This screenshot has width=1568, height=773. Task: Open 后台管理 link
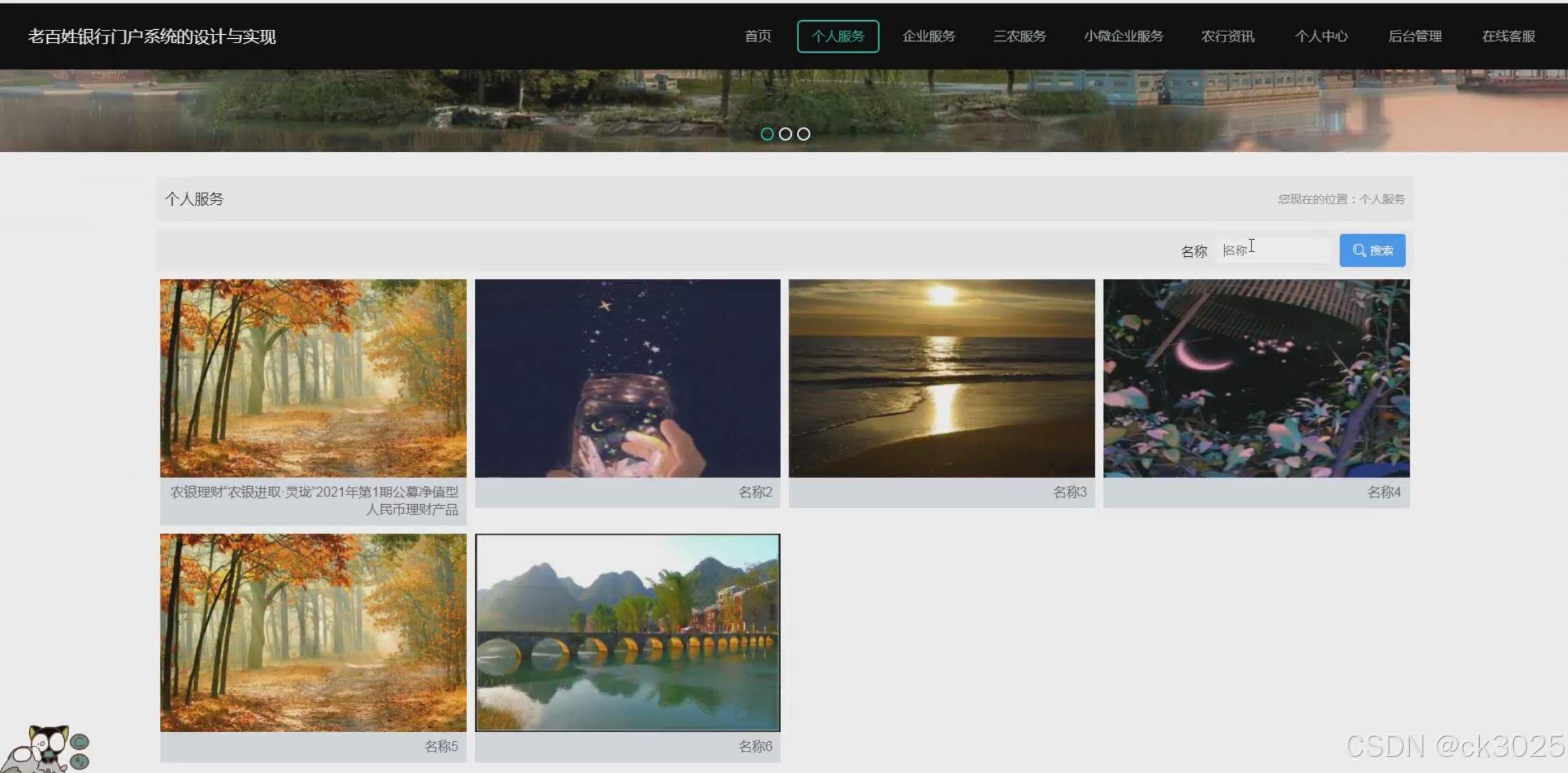1415,36
